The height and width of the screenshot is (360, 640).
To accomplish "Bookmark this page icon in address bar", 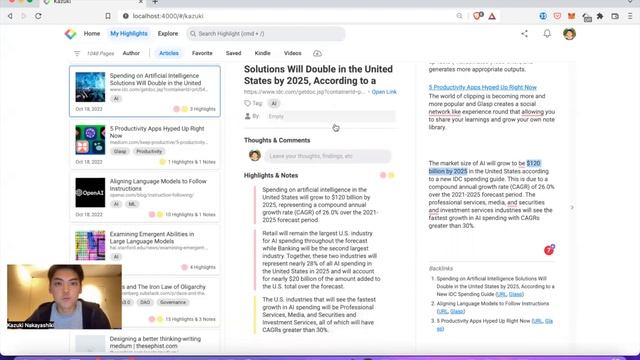I will coord(108,16).
